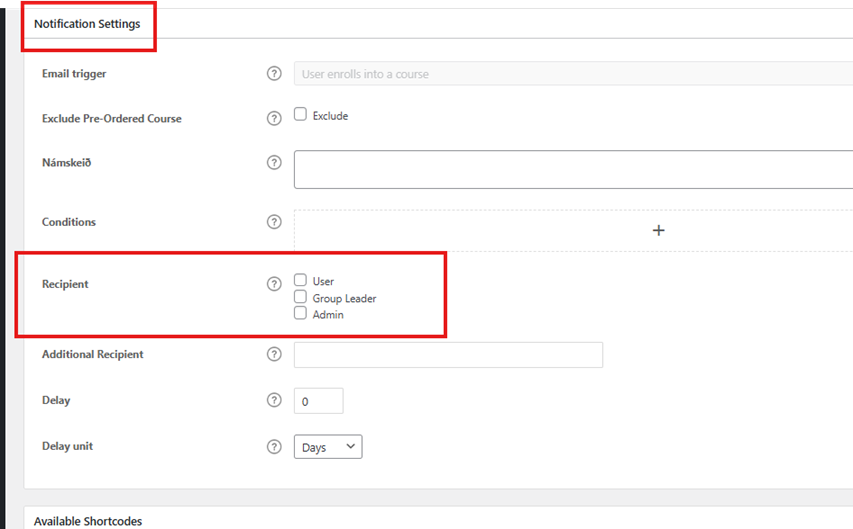Open the help icon beside Delay
Image resolution: width=853 pixels, height=529 pixels.
click(x=274, y=400)
